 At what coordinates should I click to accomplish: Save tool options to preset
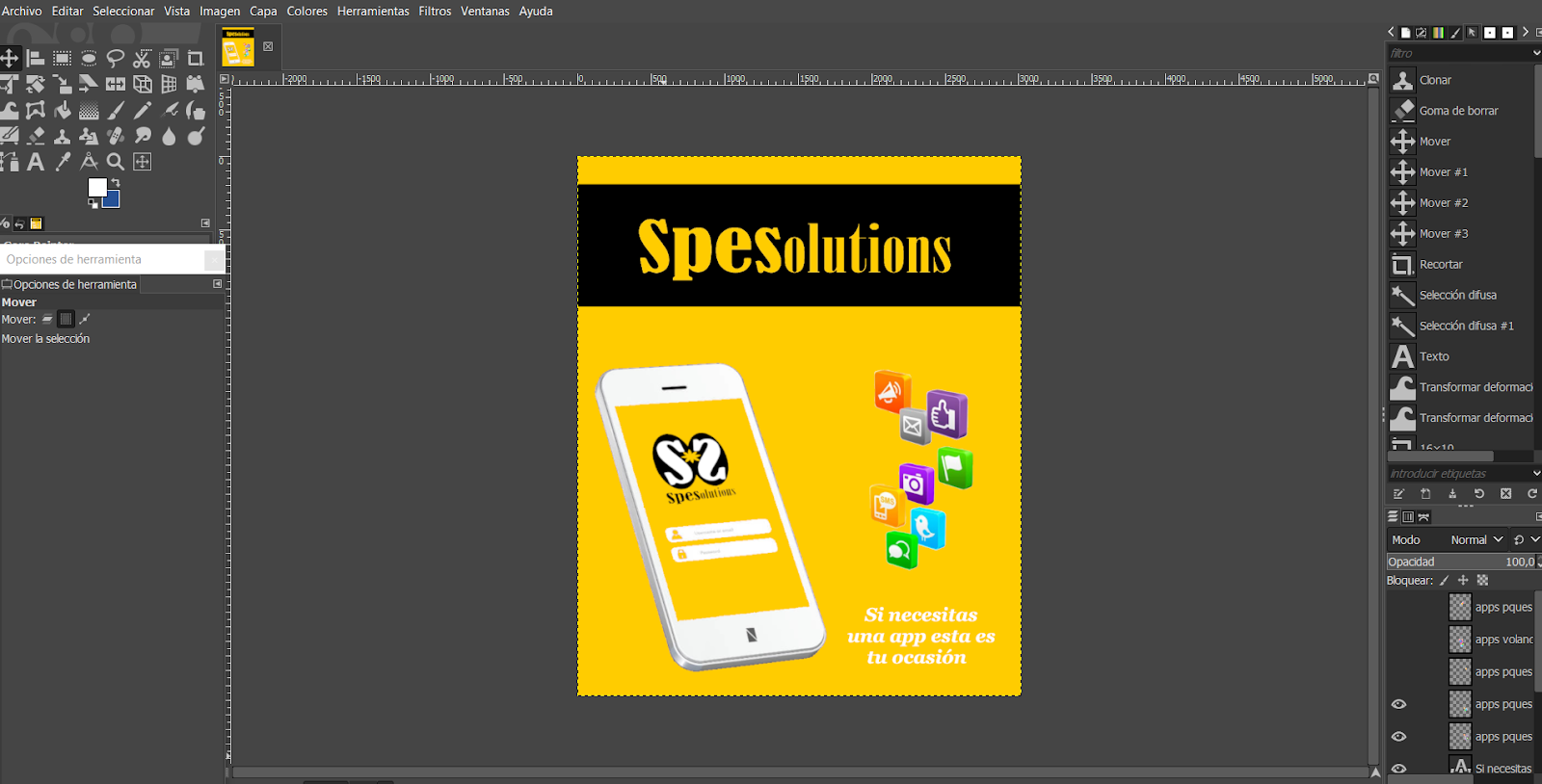pos(1452,493)
